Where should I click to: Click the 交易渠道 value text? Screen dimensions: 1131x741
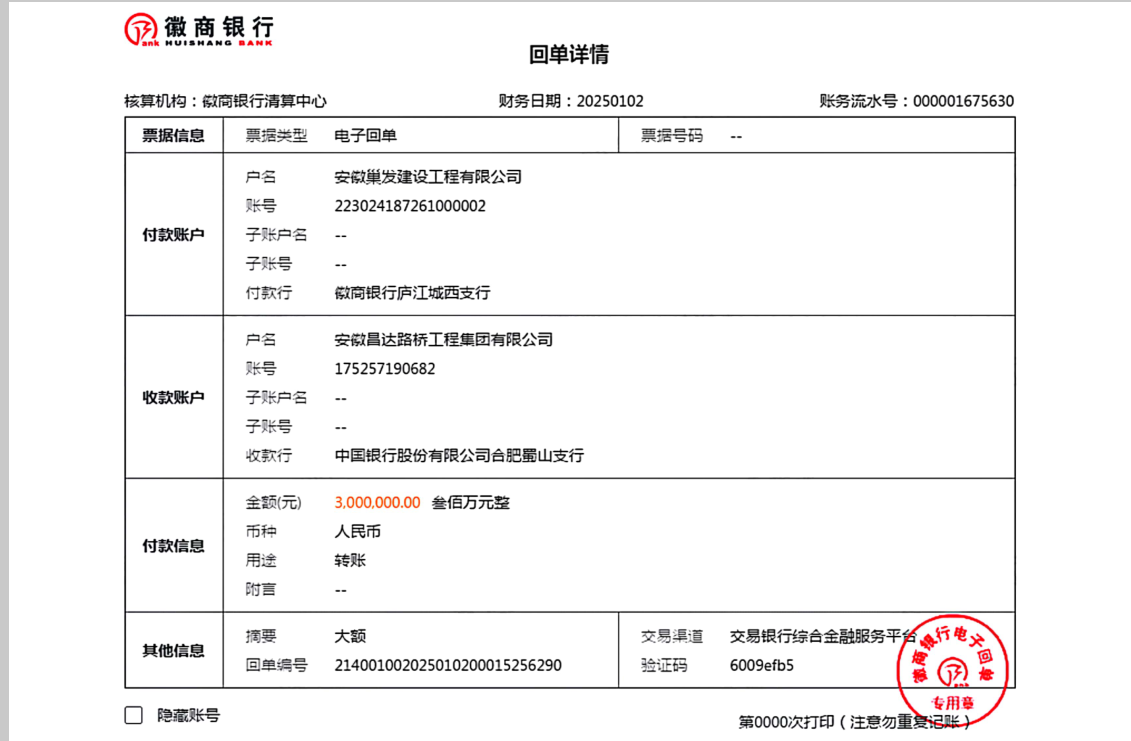point(820,636)
